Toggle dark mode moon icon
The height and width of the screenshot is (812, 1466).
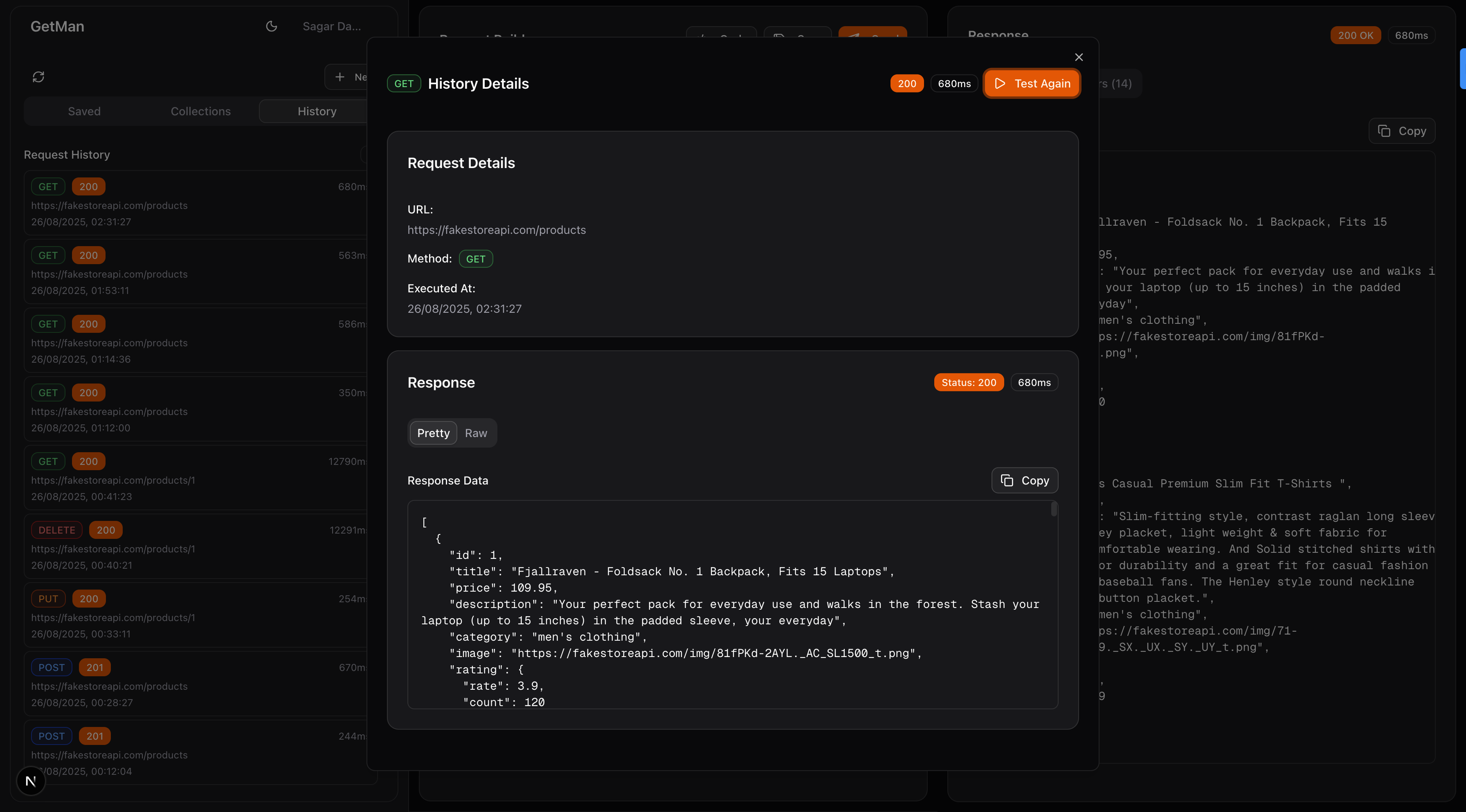click(x=272, y=26)
